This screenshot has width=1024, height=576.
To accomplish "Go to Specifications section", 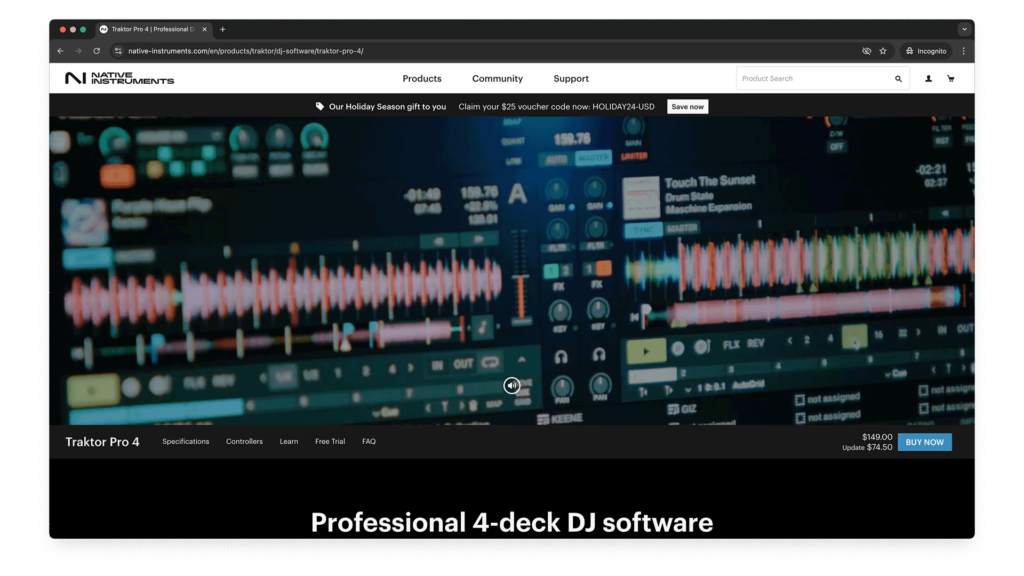I will click(x=185, y=441).
